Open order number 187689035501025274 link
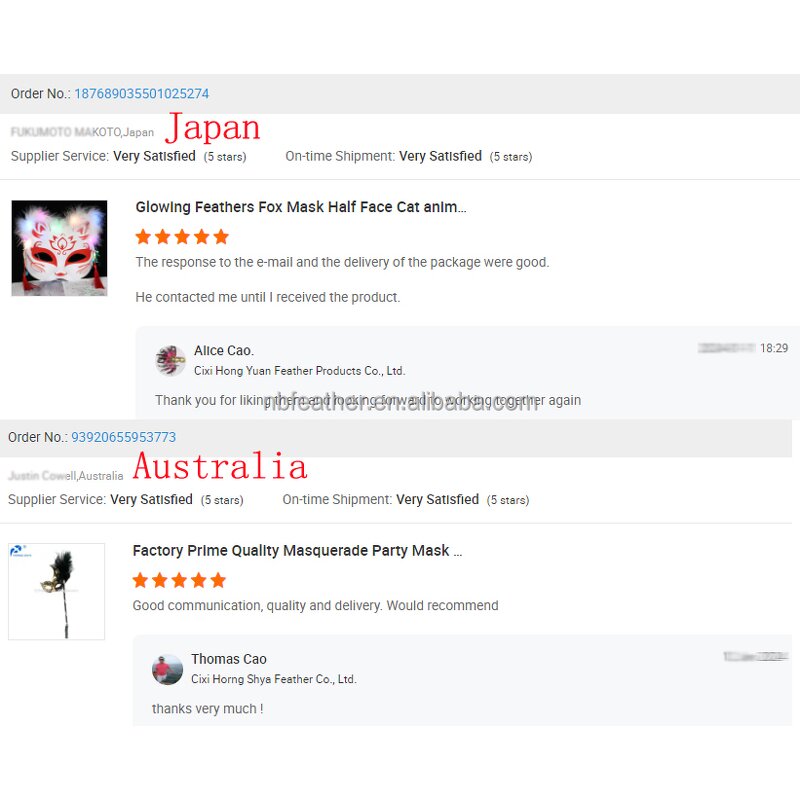The width and height of the screenshot is (800, 800). click(x=141, y=94)
